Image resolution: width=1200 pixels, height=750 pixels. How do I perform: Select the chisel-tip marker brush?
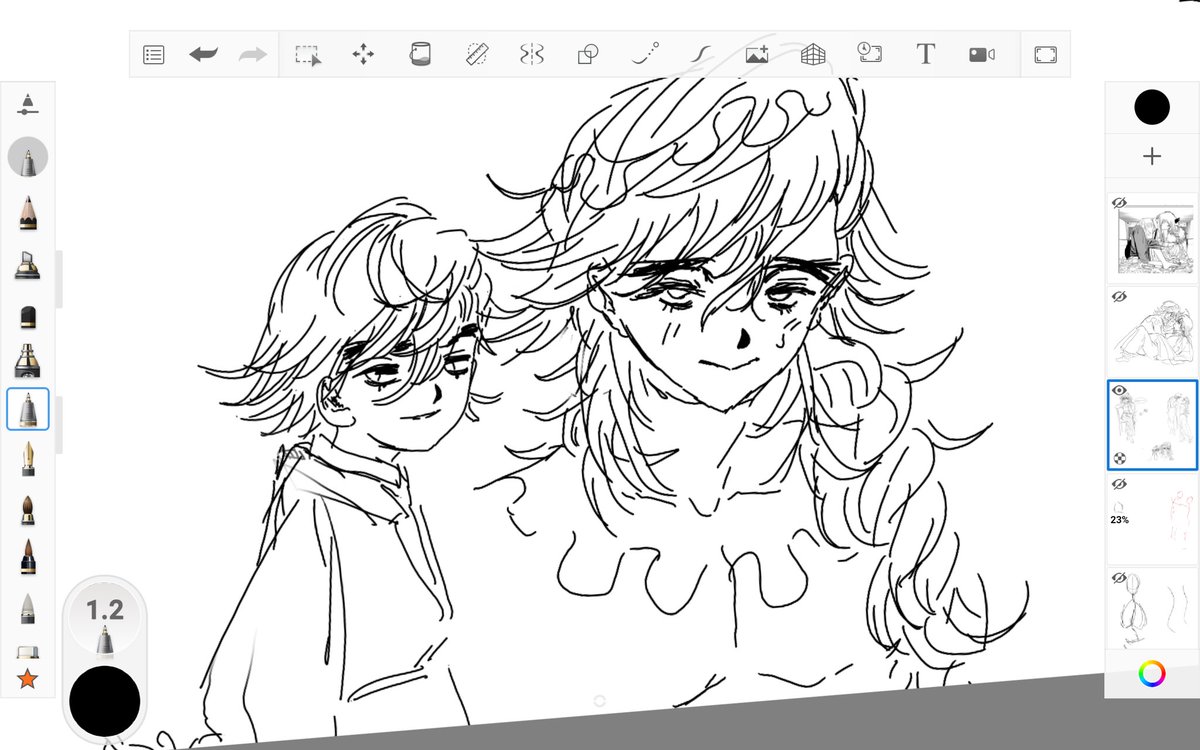(28, 265)
